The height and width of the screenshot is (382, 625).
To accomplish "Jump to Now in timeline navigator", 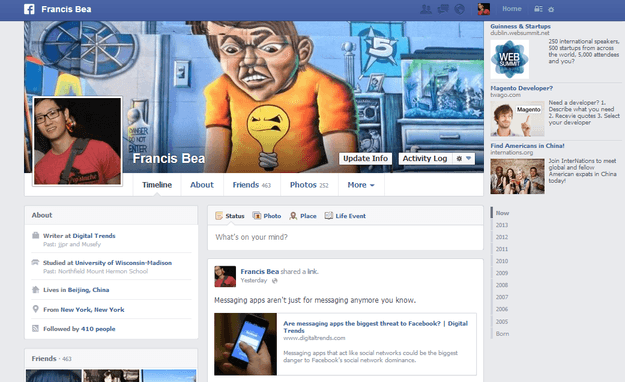I will coord(502,213).
